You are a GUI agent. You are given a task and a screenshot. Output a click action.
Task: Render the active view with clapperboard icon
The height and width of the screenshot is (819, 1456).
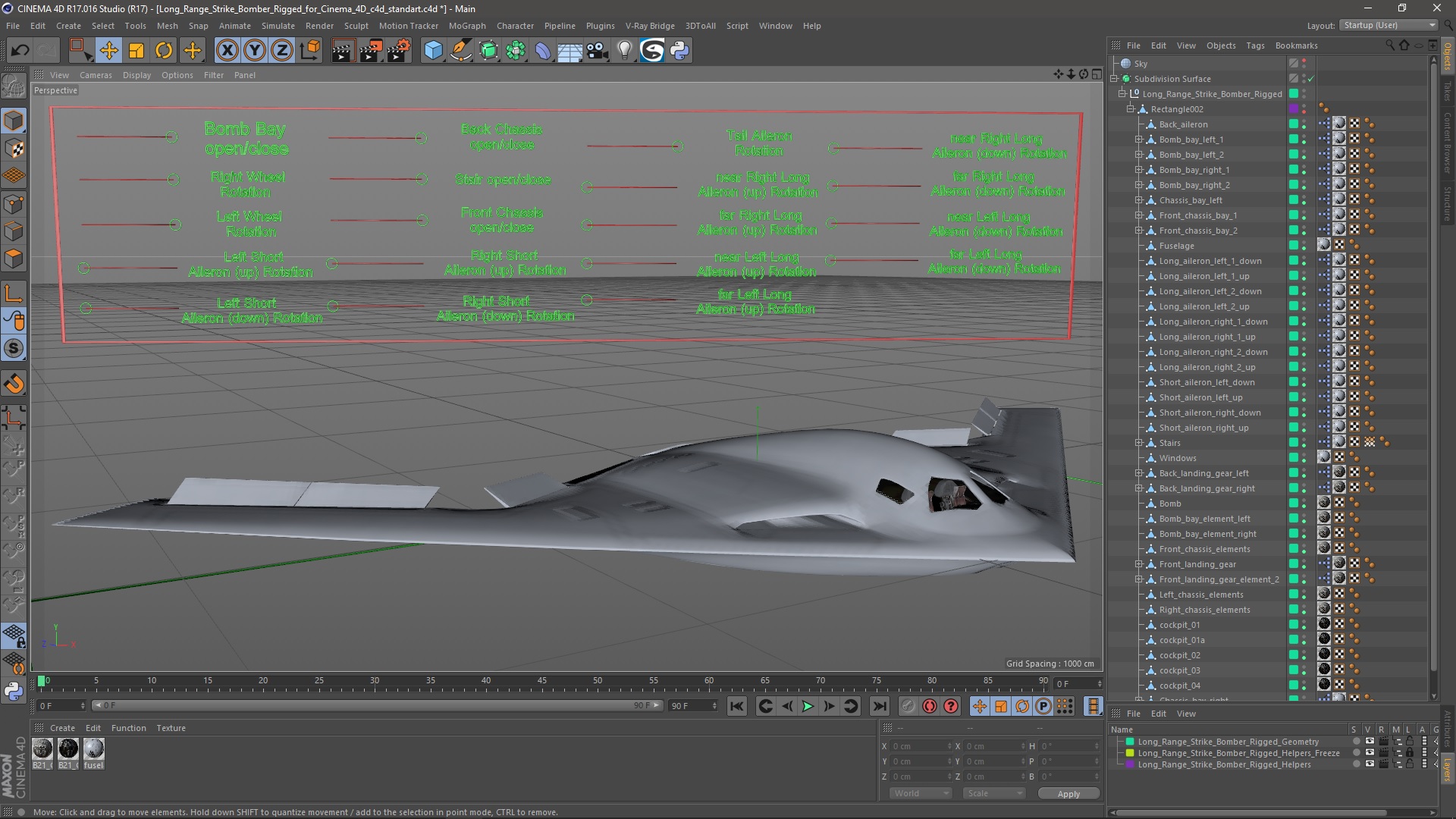(343, 51)
